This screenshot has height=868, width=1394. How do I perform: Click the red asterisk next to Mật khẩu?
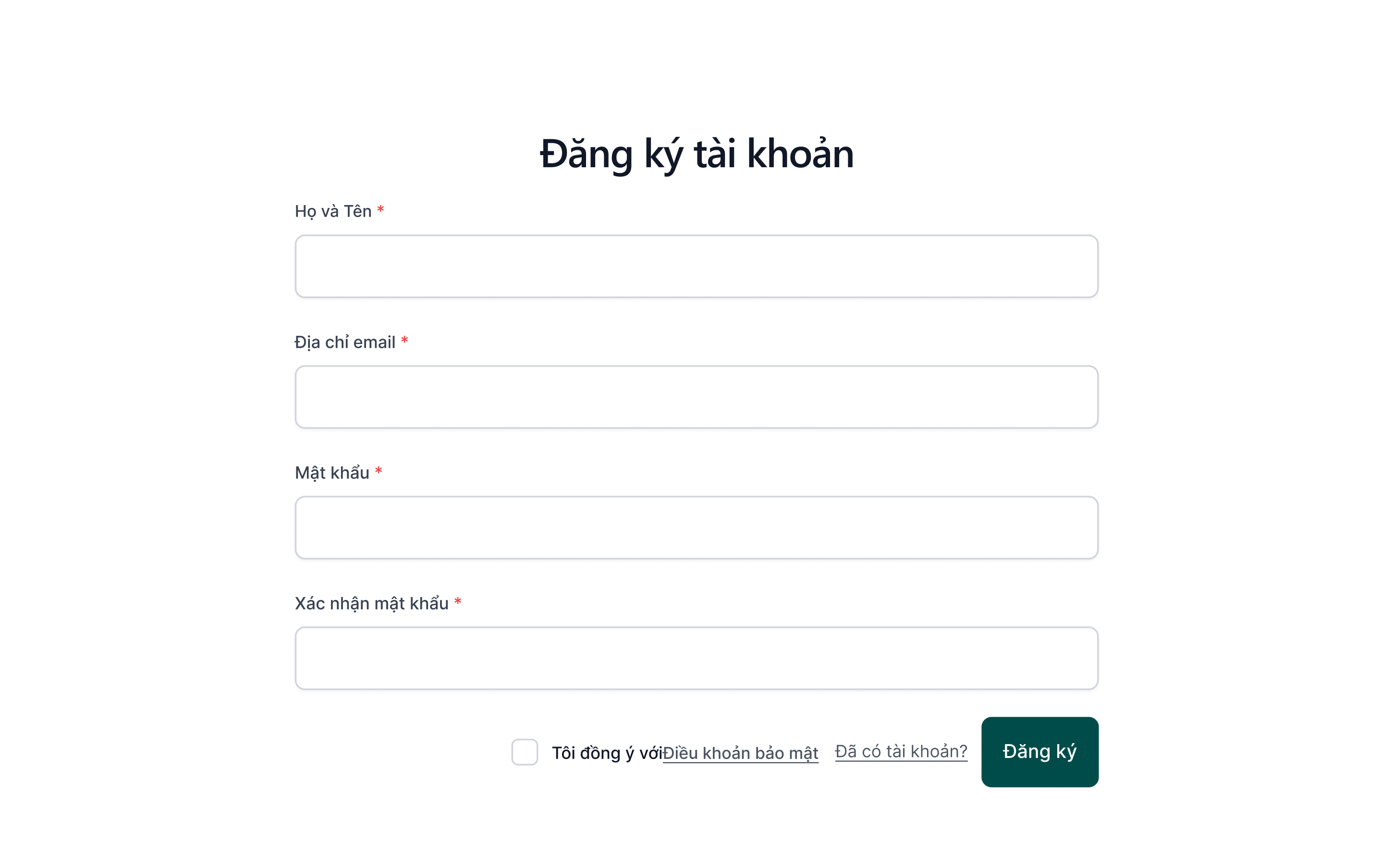pyautogui.click(x=379, y=471)
